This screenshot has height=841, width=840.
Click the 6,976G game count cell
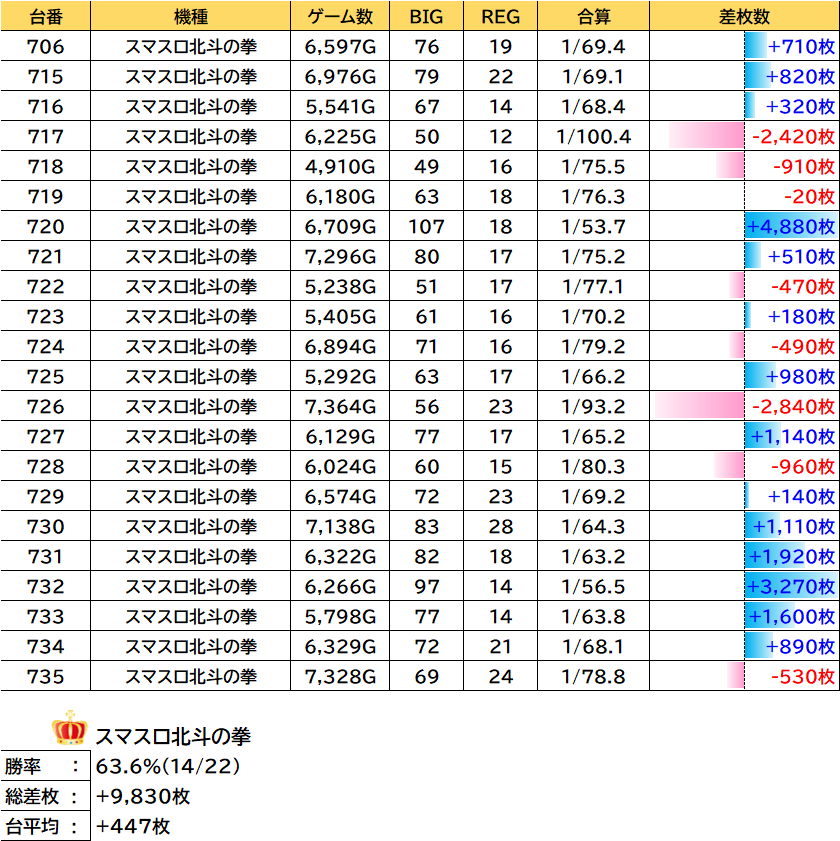(340, 77)
